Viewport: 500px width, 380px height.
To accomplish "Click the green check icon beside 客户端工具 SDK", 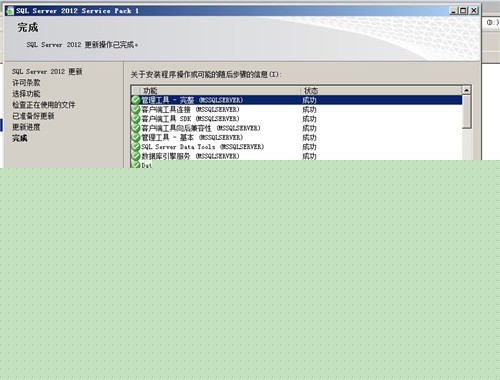I will click(x=136, y=119).
